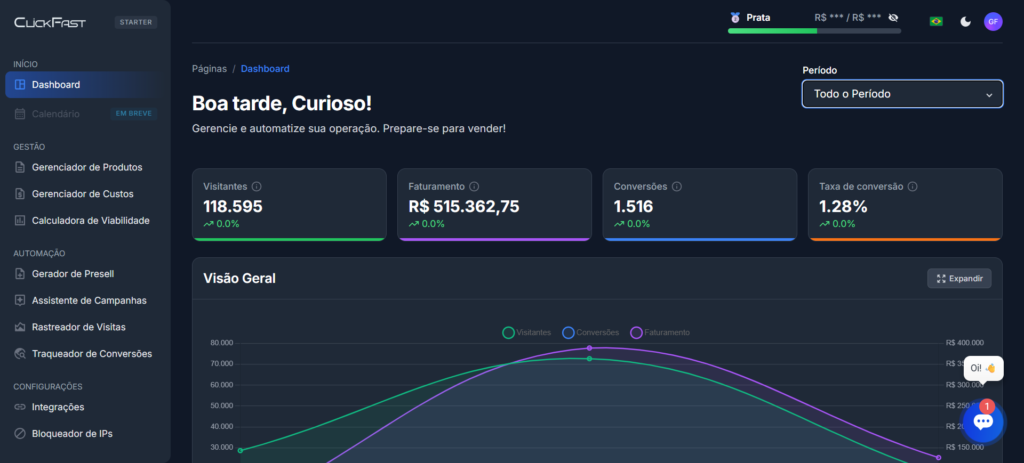The width and height of the screenshot is (1024, 463).
Task: Expand the Visão Geral chart
Action: (x=959, y=278)
